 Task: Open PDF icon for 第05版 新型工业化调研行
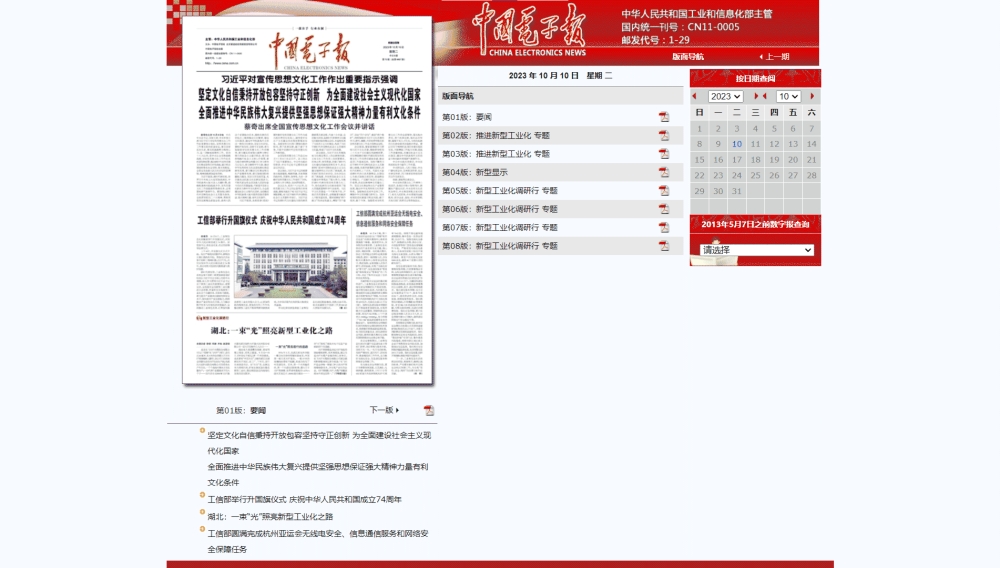coord(664,191)
